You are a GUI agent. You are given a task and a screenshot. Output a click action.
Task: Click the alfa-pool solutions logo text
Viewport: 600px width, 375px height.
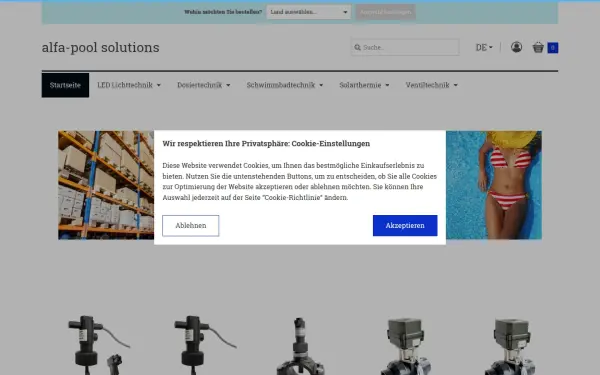101,47
